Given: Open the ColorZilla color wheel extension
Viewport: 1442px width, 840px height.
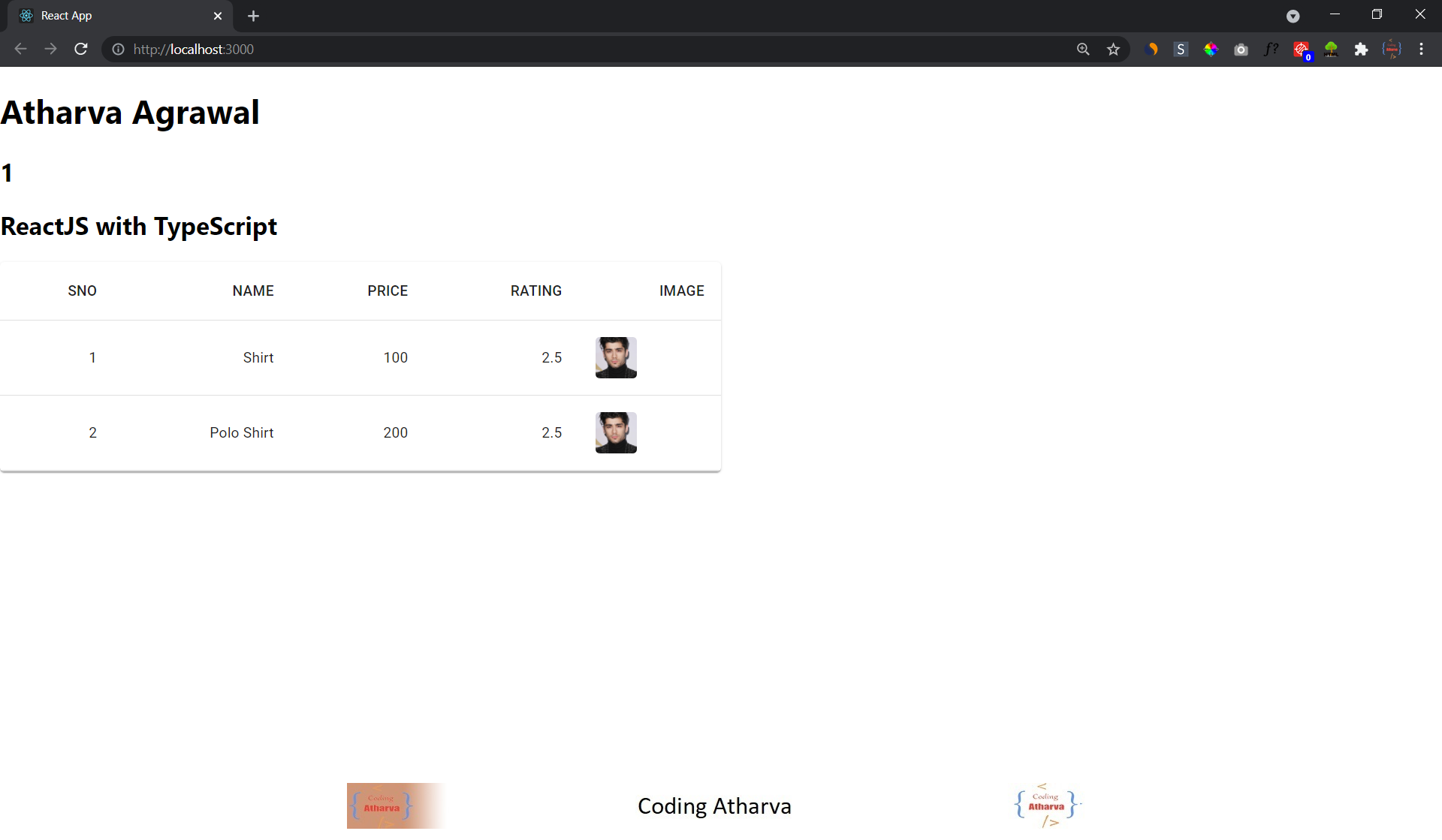Looking at the screenshot, I should point(1211,49).
